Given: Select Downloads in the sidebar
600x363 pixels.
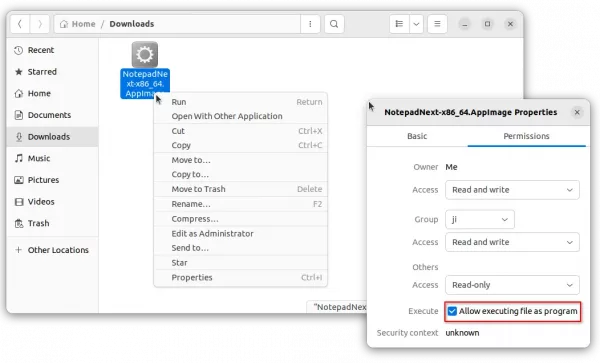Looking at the screenshot, I should tap(52, 137).
